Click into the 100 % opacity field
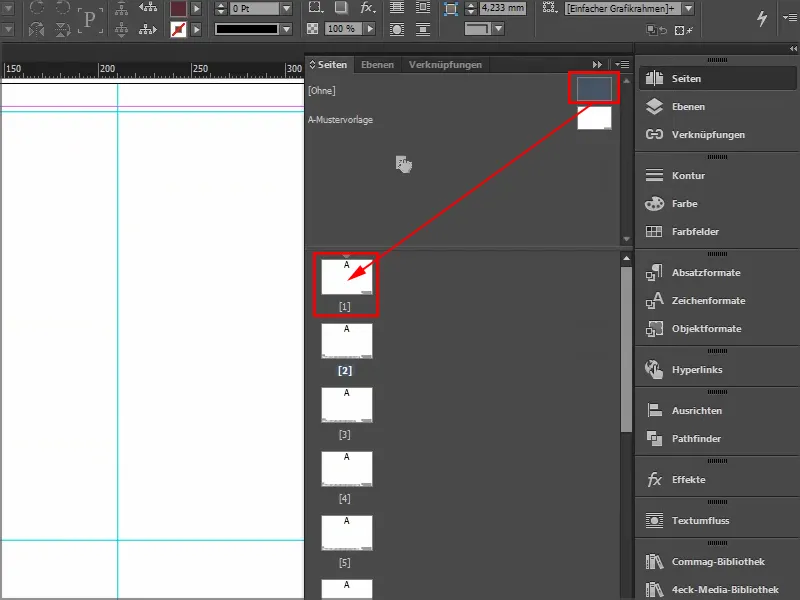Screen dimensions: 800x600 click(x=343, y=29)
